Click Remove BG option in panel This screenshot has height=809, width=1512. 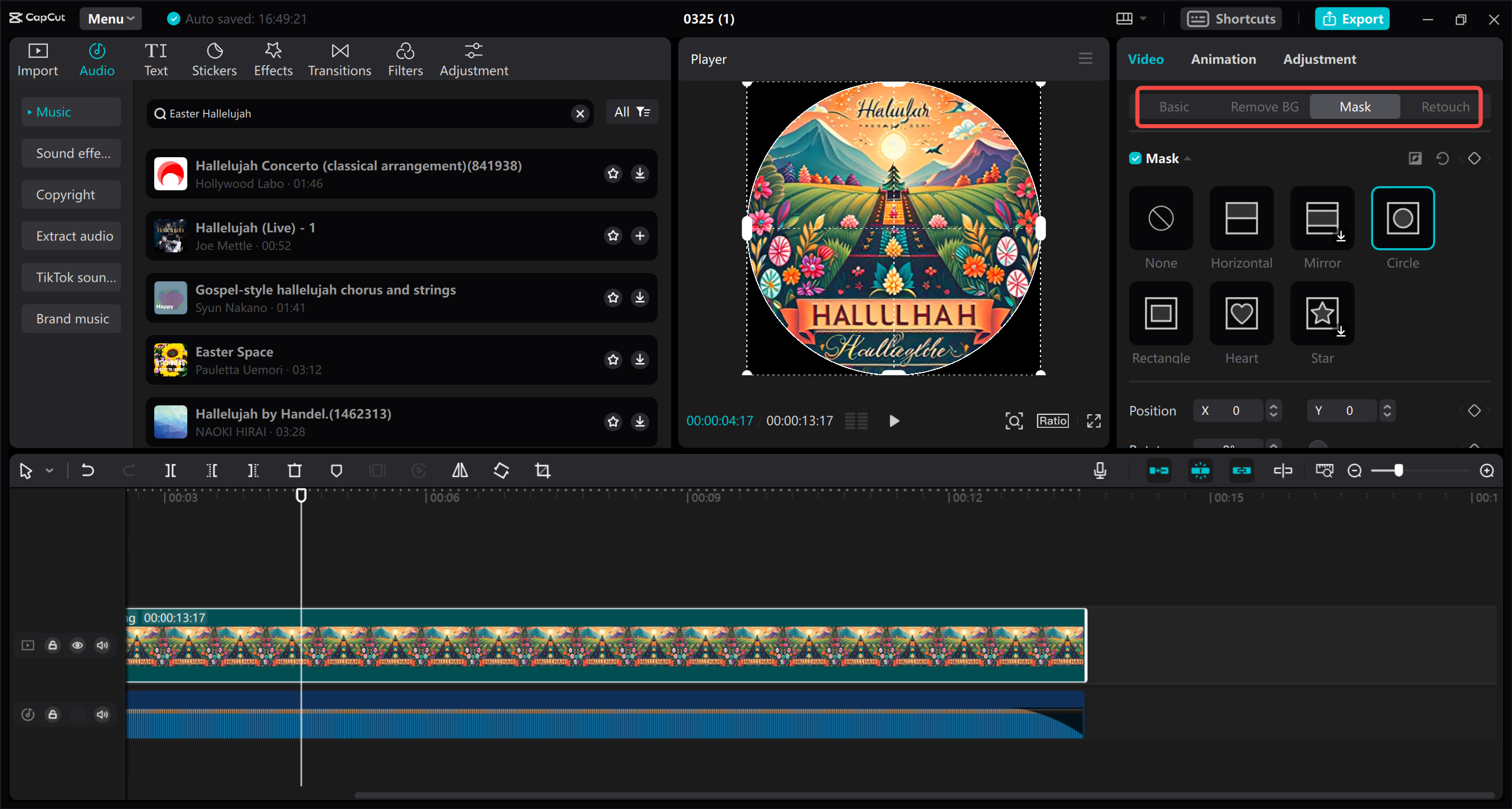pyautogui.click(x=1262, y=106)
